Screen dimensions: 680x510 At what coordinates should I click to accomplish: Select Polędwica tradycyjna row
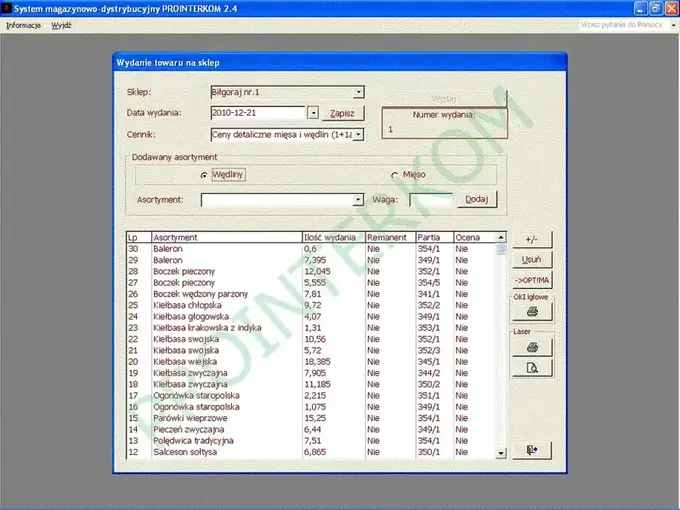[x=311, y=441]
